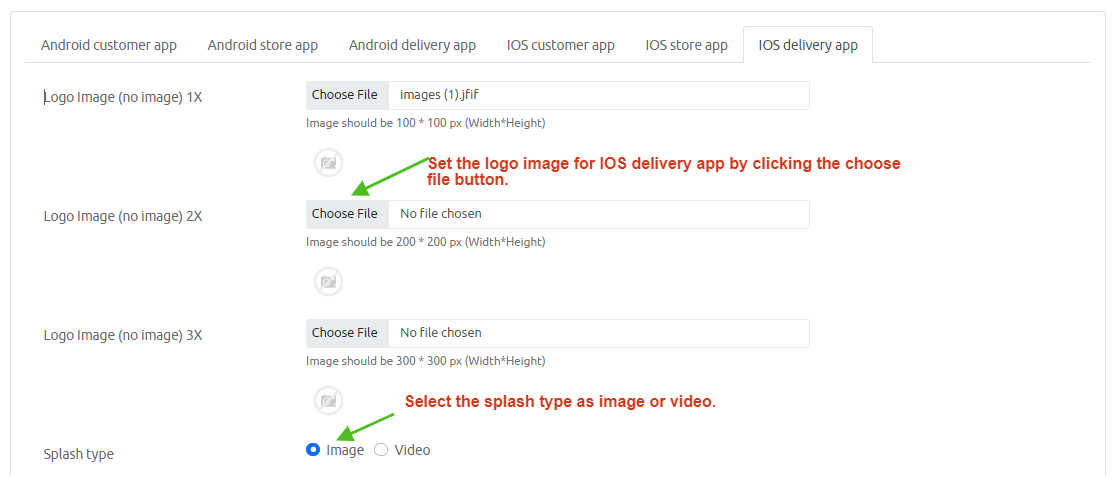Screen dimensions: 1115x477
Task: Click the 3X logo 'No file chosen' field
Action: tap(598, 333)
